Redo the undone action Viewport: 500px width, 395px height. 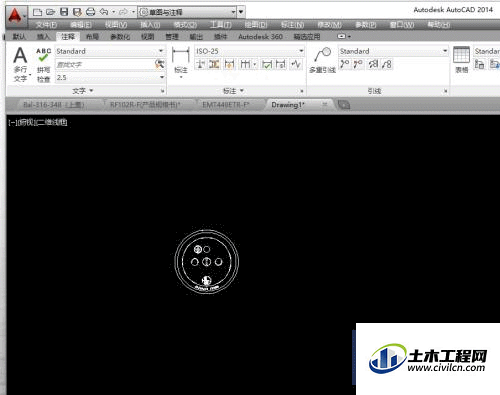tap(123, 12)
